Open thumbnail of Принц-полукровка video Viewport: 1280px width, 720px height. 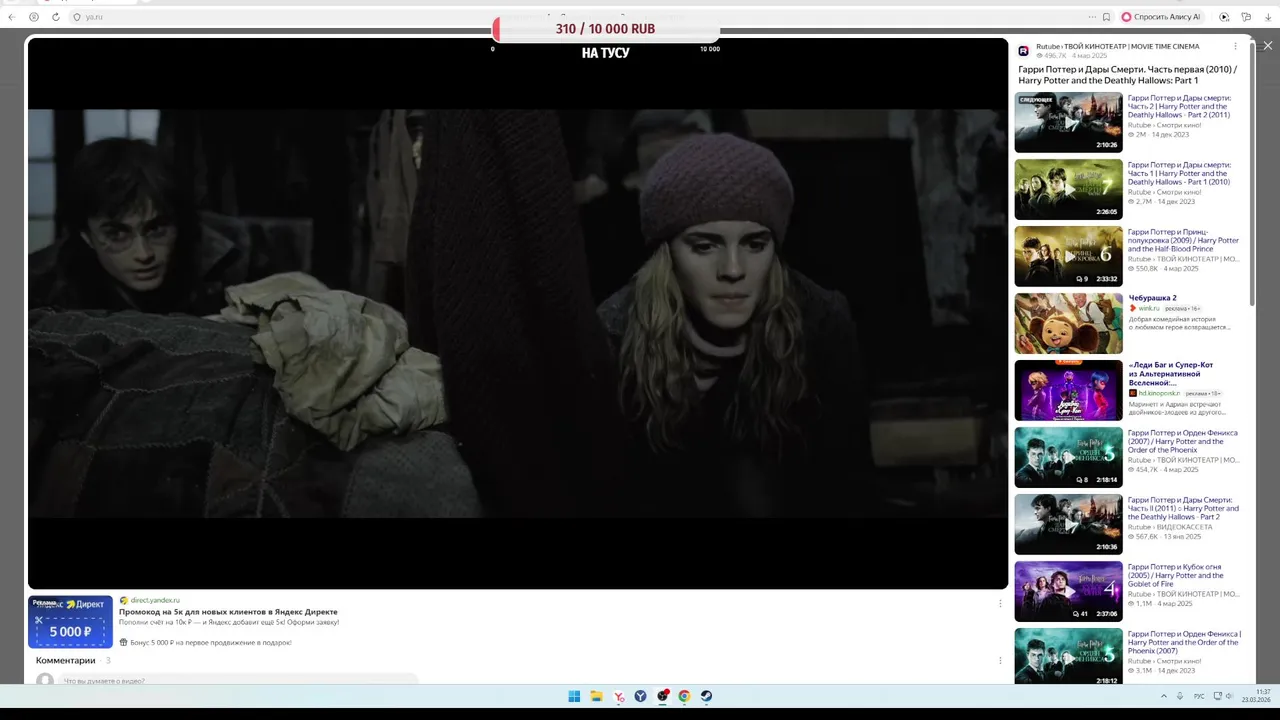coord(1068,256)
